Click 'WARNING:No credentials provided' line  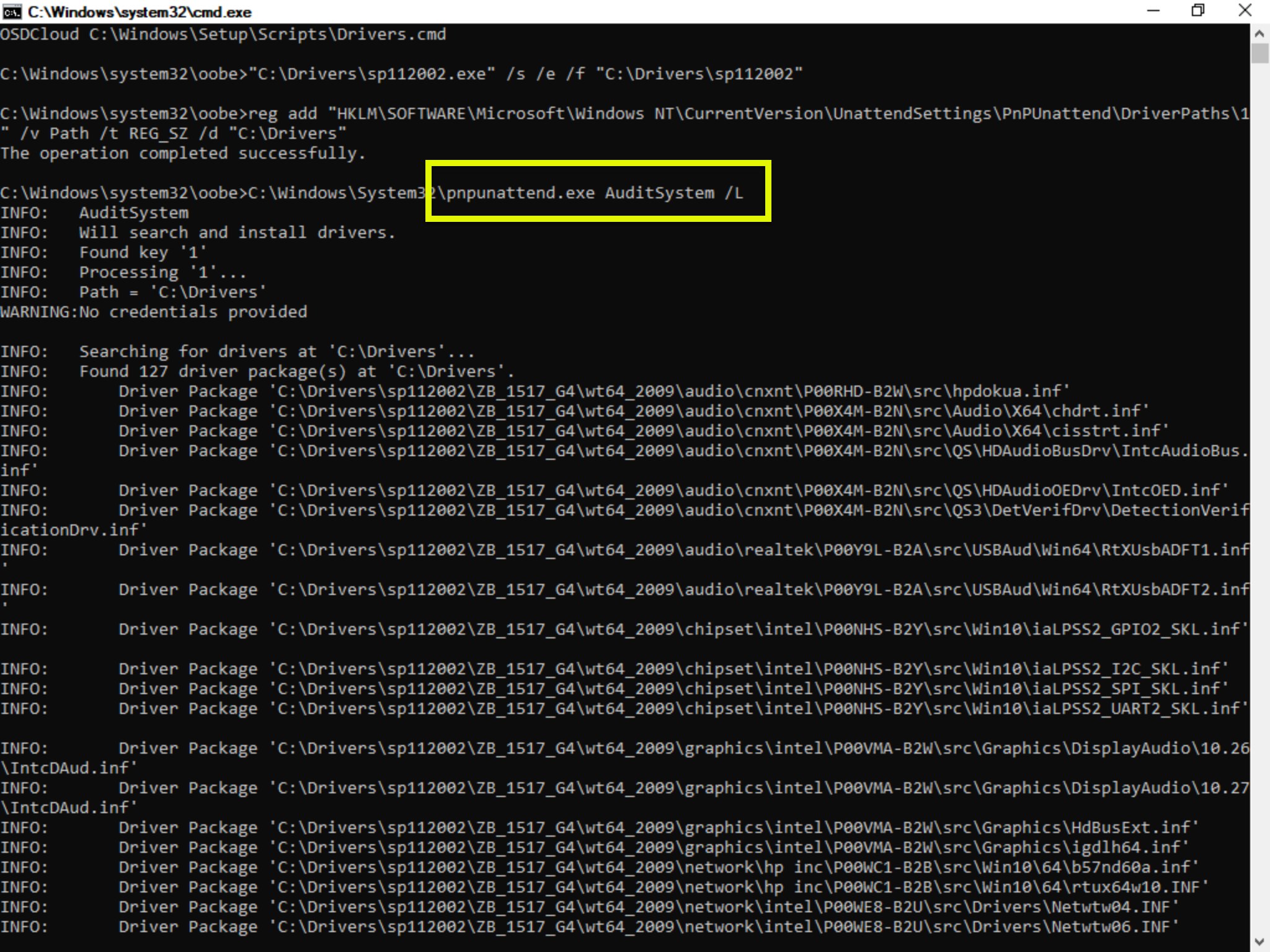(153, 312)
